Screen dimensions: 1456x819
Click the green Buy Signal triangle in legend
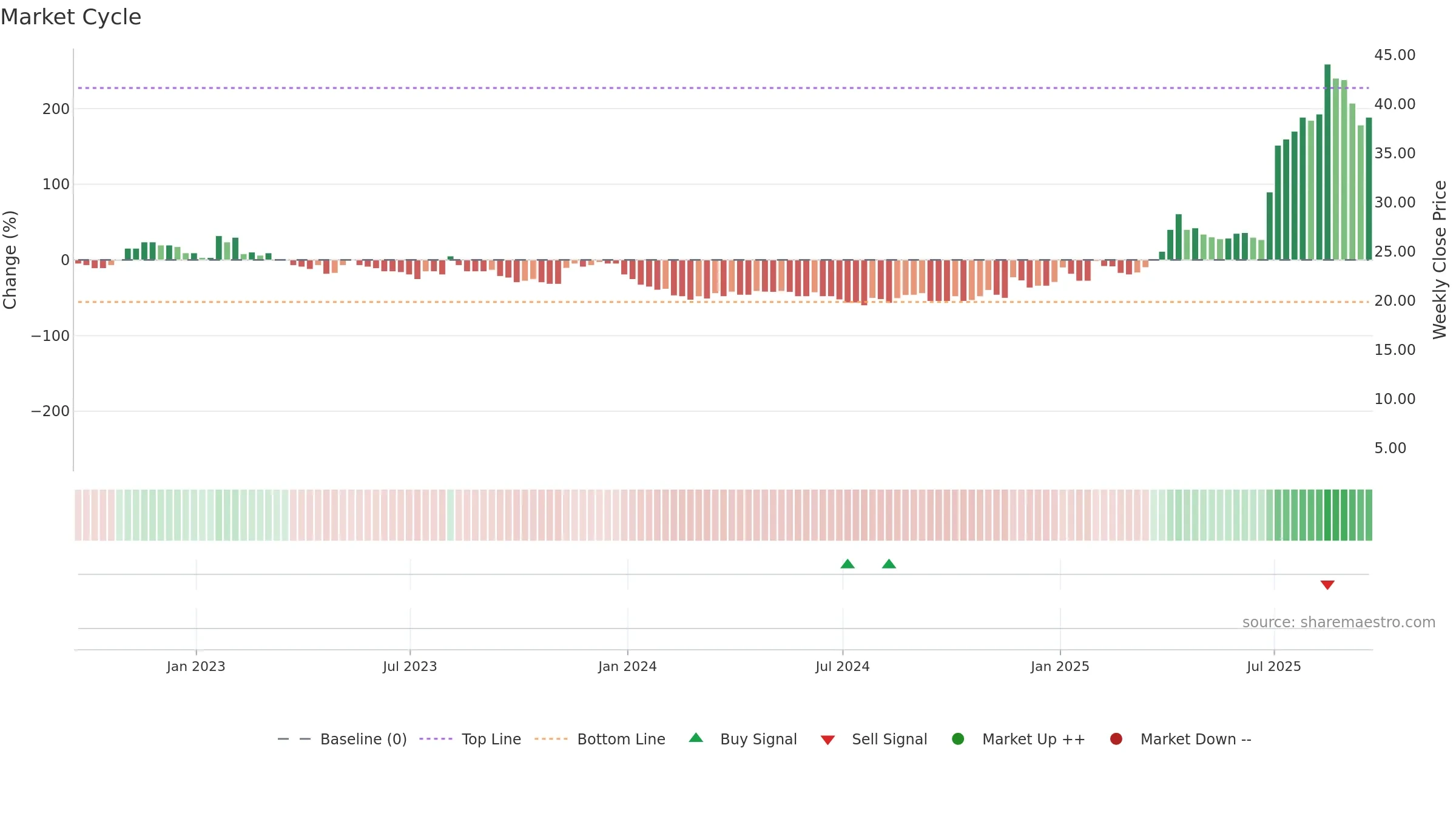[696, 738]
